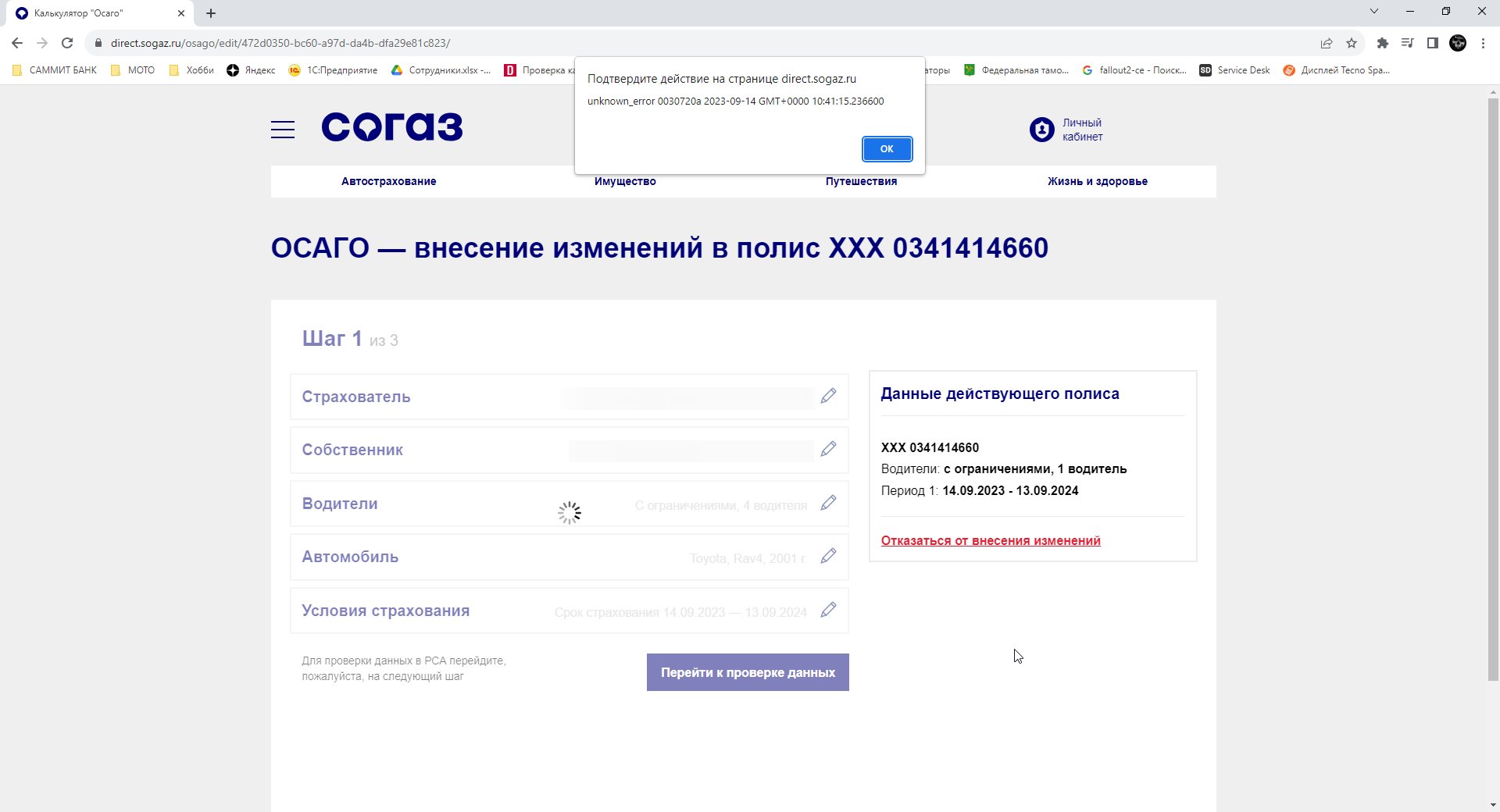Open fallout2-ce Поиск bookmark
This screenshot has width=1500, height=812.
tap(1134, 70)
